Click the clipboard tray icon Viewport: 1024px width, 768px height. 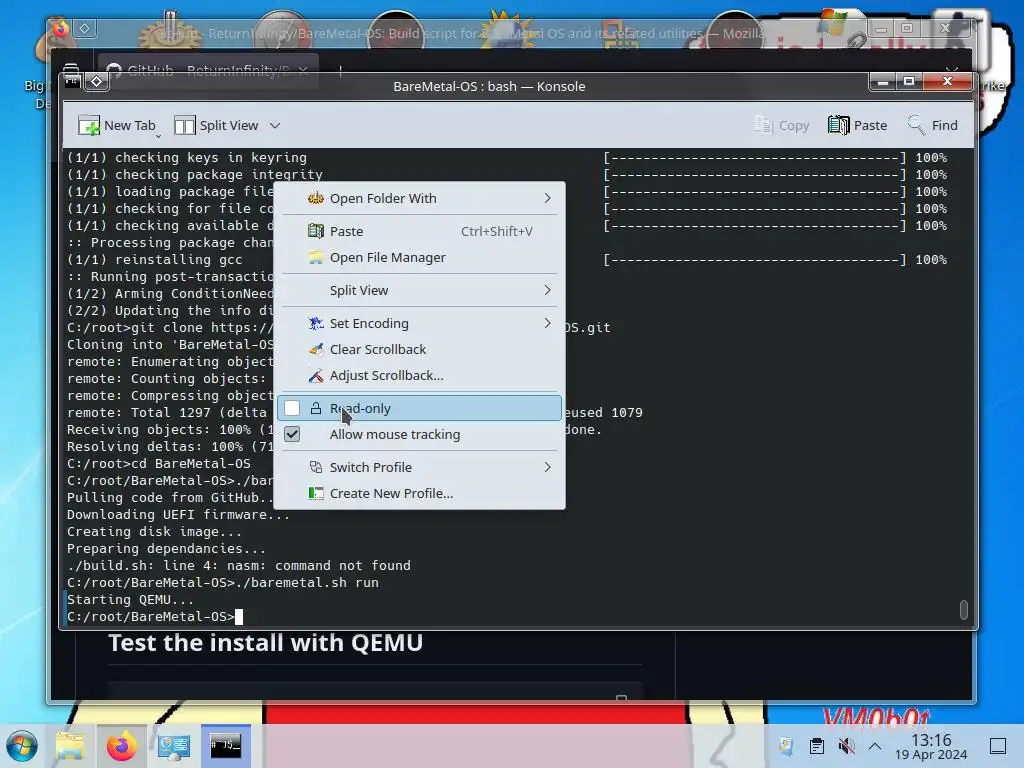coord(816,746)
